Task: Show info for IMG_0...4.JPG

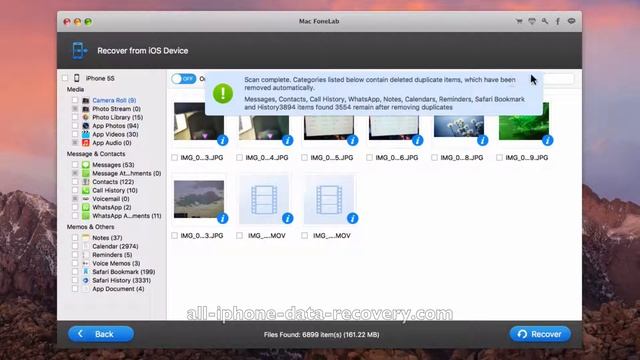Action: click(x=287, y=140)
